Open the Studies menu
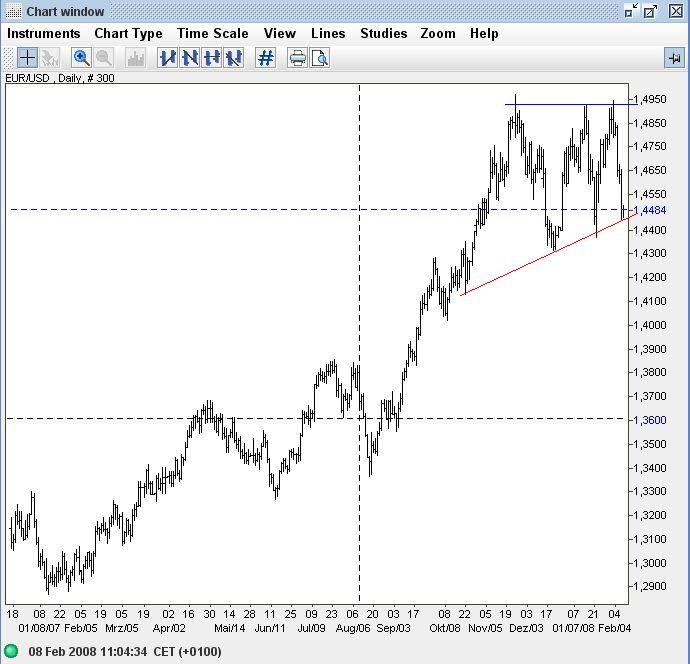This screenshot has height=664, width=690. [x=383, y=33]
